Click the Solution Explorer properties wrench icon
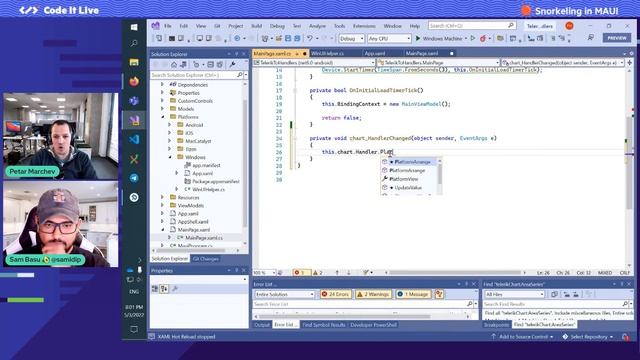Screen dimensions: 640x360 point(232,64)
